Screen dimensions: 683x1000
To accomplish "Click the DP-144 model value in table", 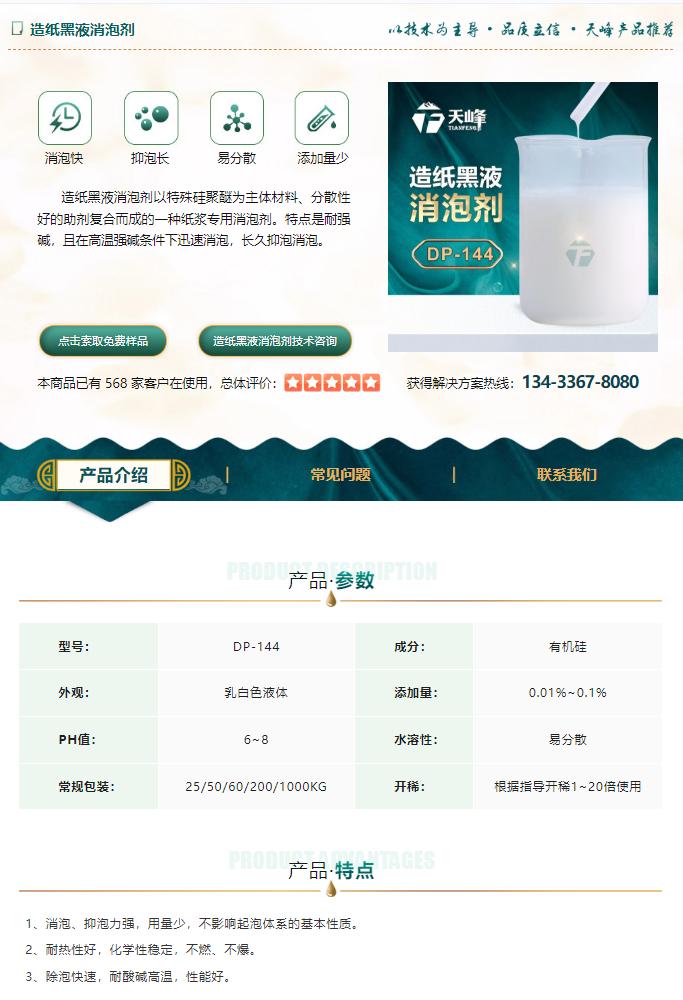I will click(x=256, y=647).
